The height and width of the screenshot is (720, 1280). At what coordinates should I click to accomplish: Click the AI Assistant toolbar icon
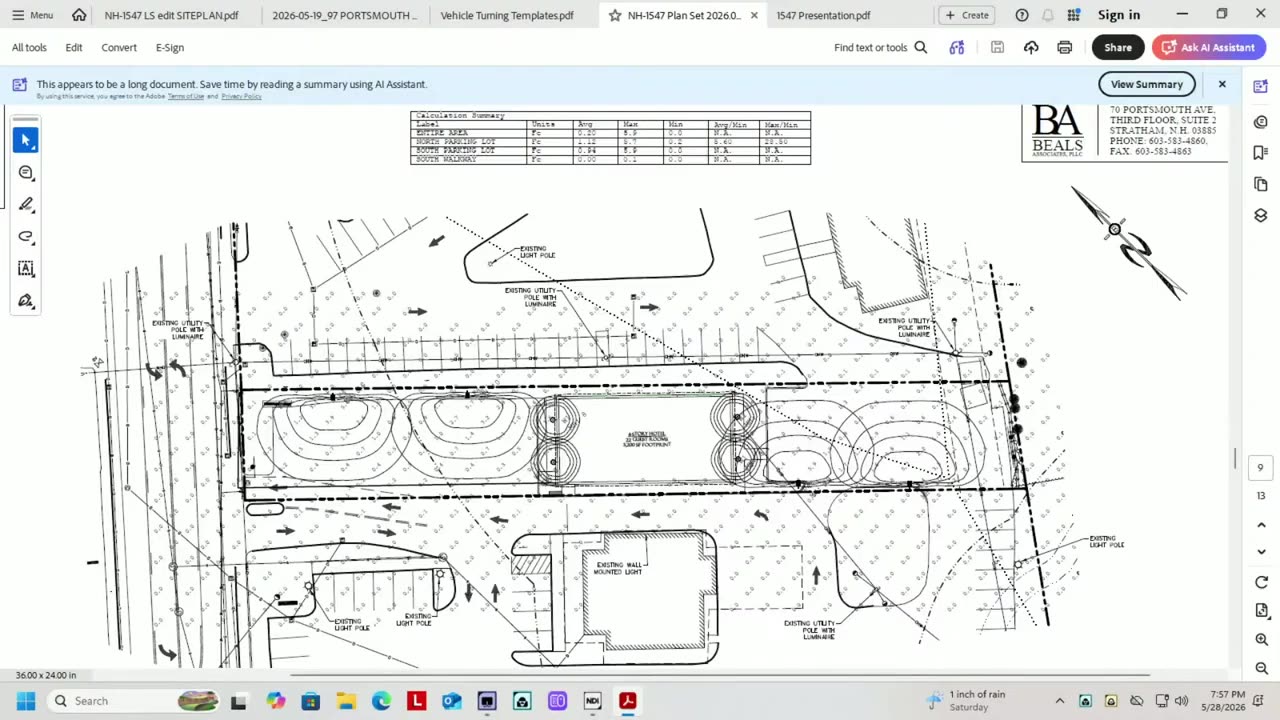[957, 47]
